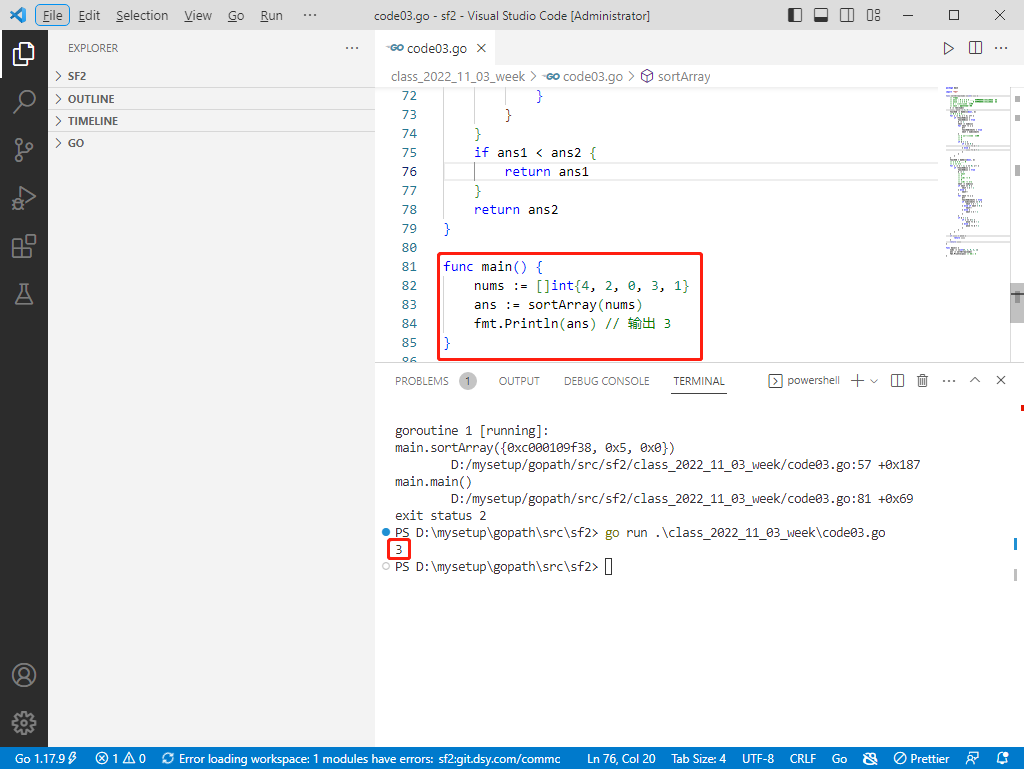1024x769 pixels.
Task: Open notifications bell in status bar
Action: pyautogui.click(x=1002, y=759)
